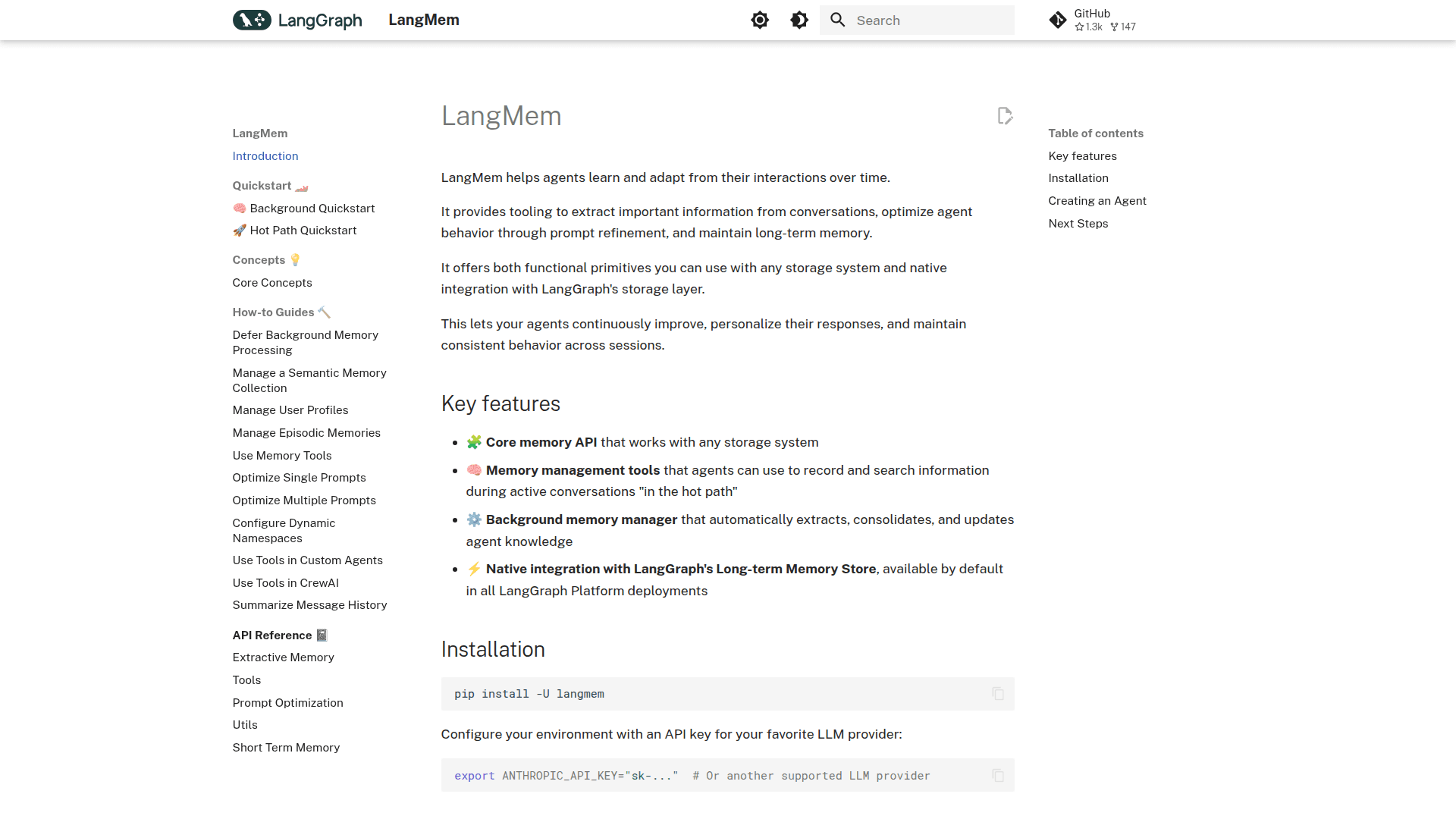The height and width of the screenshot is (819, 1456).
Task: Open Use Tools in CrewAI guide
Action: point(286,583)
